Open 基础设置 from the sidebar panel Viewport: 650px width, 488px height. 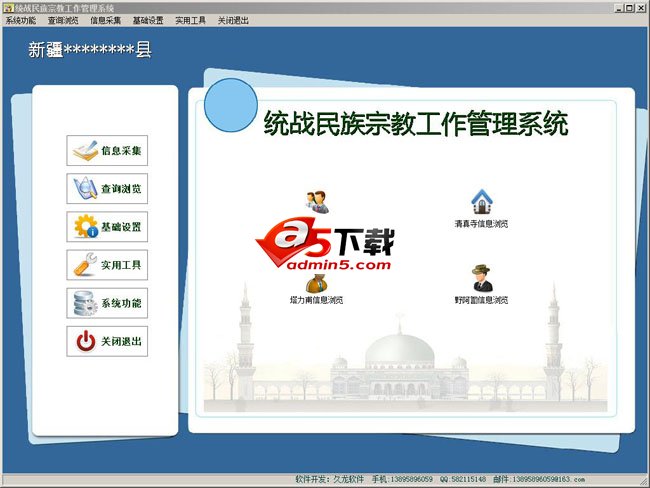(107, 227)
